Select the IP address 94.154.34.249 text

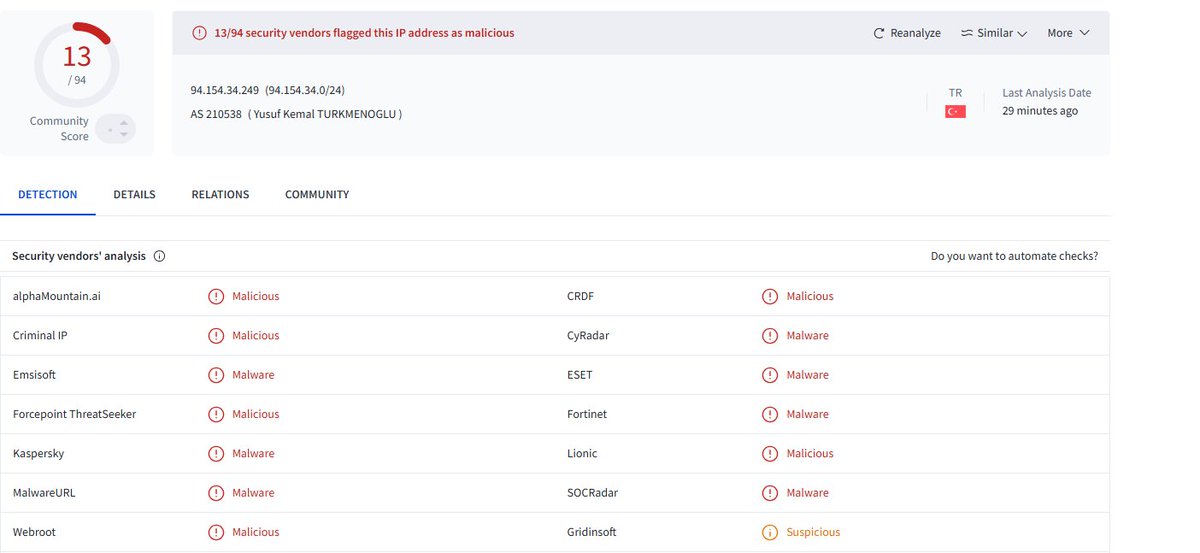tap(225, 90)
